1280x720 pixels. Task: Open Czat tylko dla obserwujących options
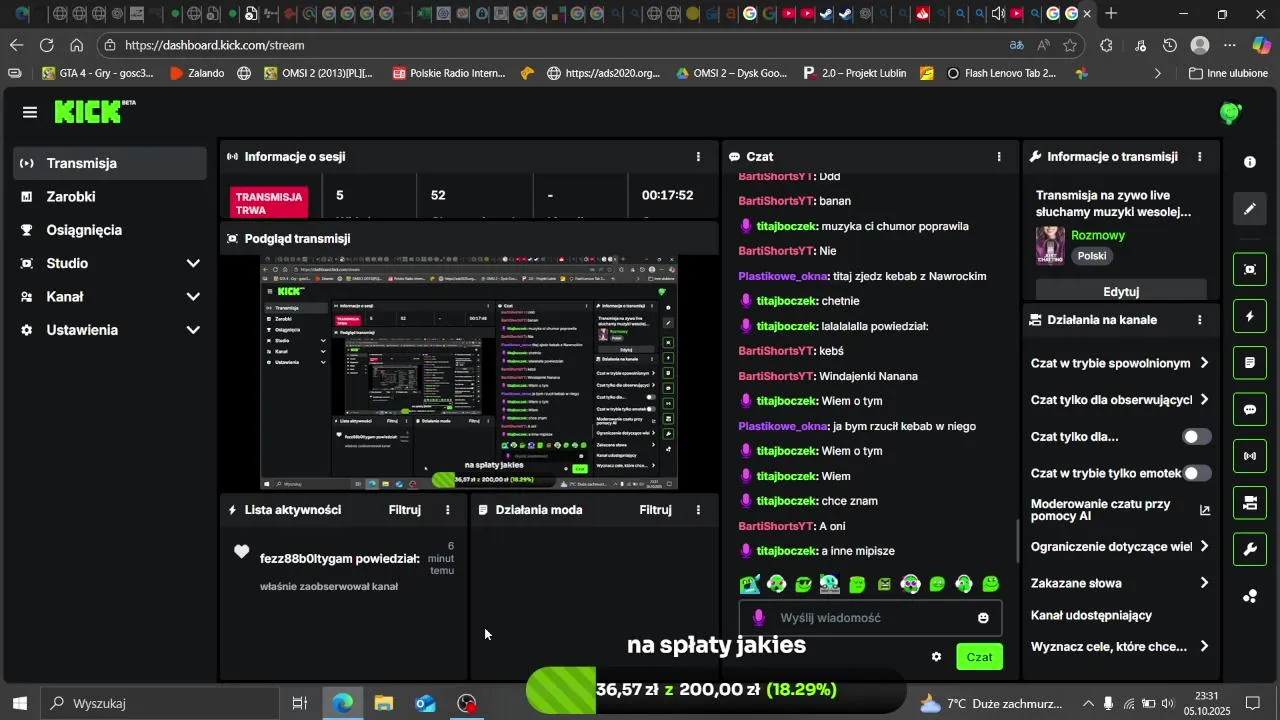click(x=1120, y=400)
